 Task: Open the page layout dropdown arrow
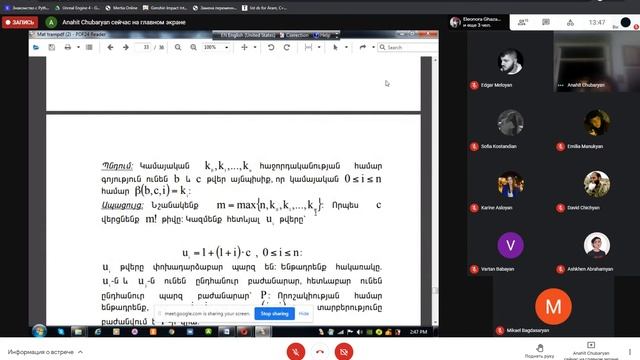[x=319, y=47]
